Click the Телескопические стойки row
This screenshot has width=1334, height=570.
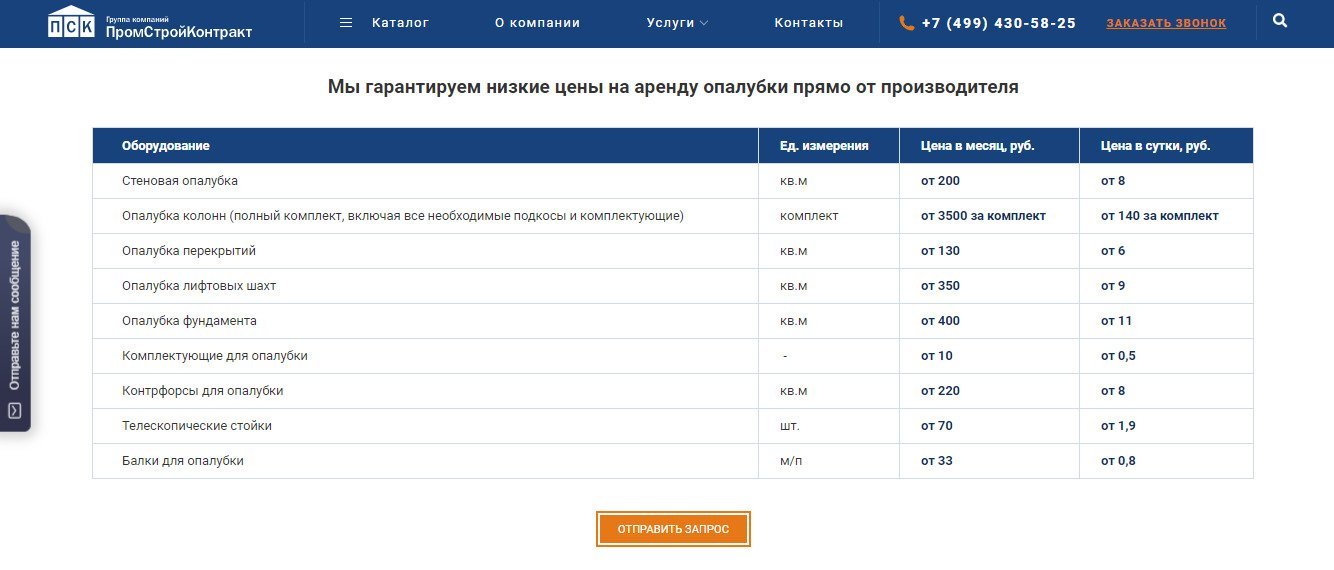pyautogui.click(x=197, y=426)
